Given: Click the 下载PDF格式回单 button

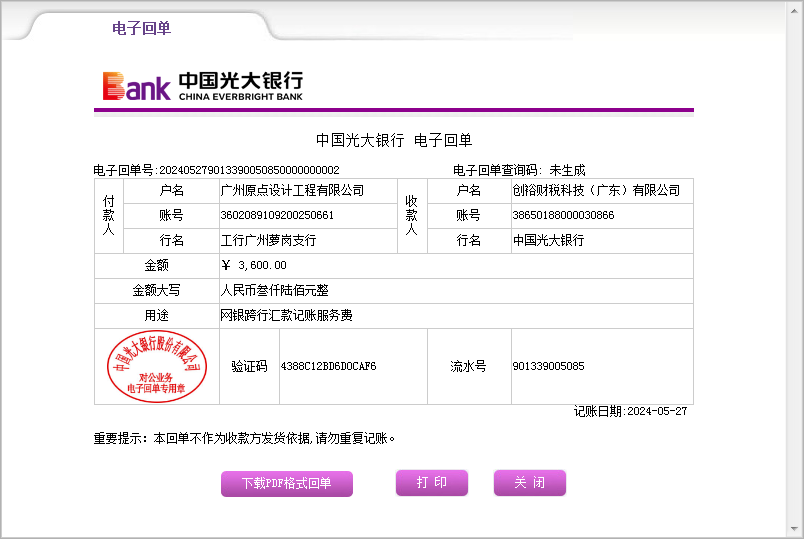Looking at the screenshot, I should click(x=287, y=483).
